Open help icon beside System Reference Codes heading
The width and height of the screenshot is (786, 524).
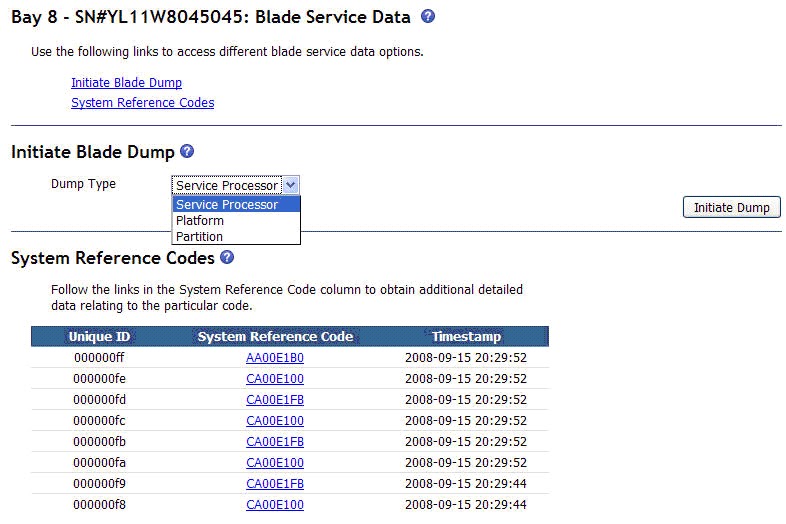(x=227, y=257)
